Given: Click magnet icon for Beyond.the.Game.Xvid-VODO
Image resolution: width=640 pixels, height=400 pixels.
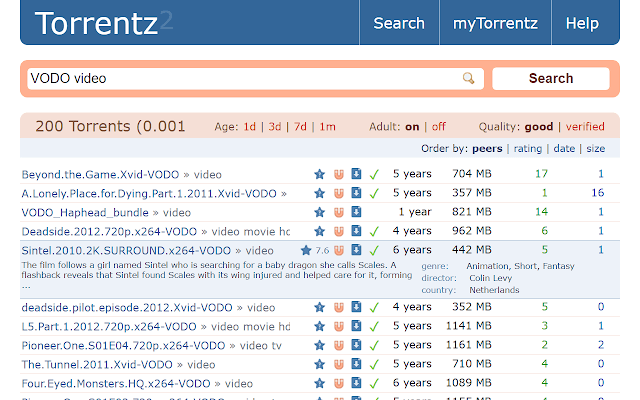Looking at the screenshot, I should tap(339, 174).
